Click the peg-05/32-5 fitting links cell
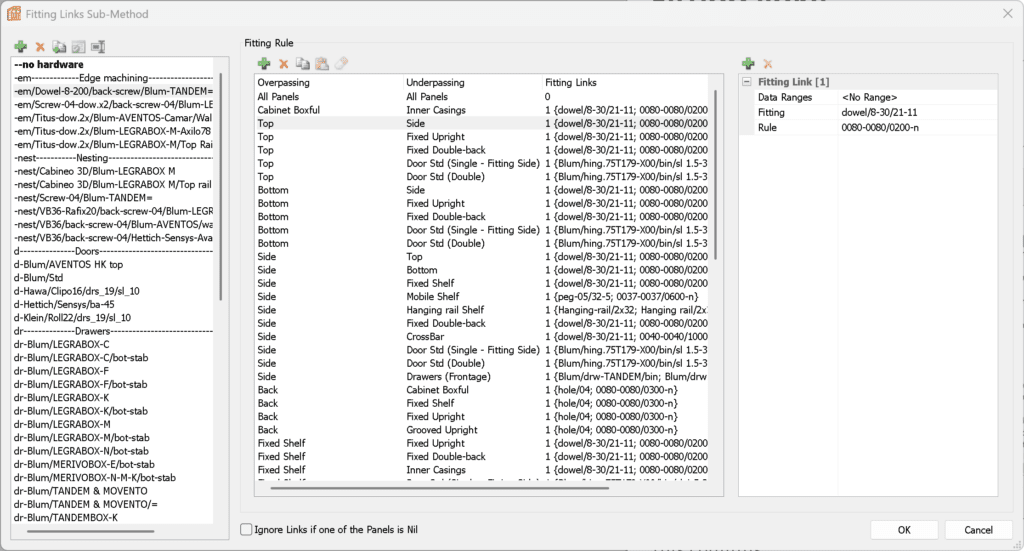1024x551 pixels. point(625,296)
